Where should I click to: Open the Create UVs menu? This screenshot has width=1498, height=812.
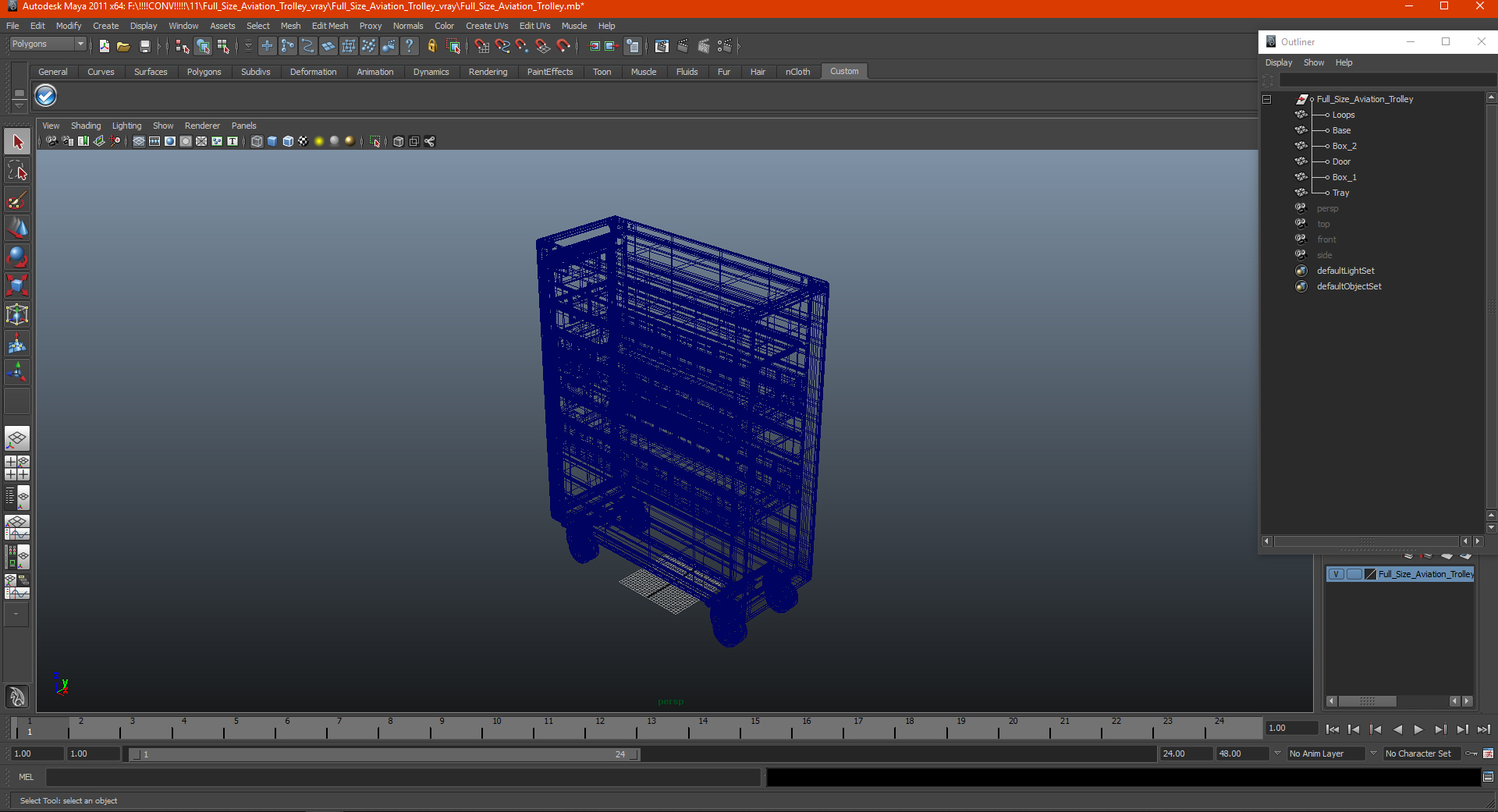coord(487,26)
